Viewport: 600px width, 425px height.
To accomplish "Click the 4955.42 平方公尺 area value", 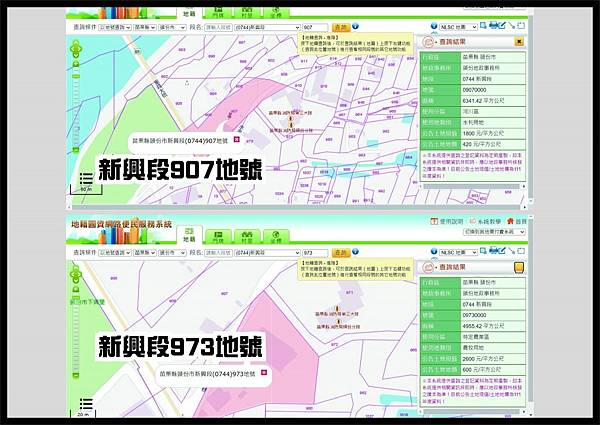I will coord(483,326).
